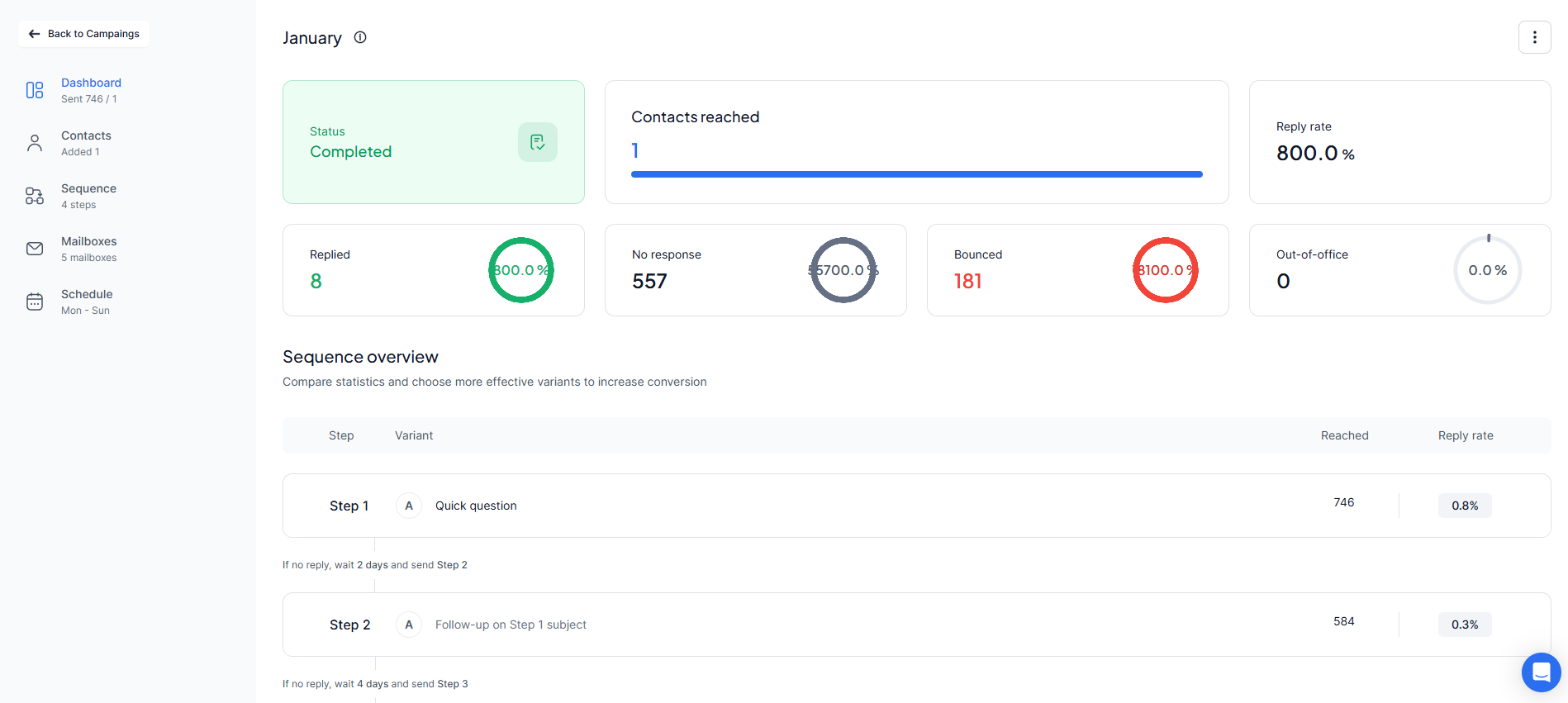The height and width of the screenshot is (703, 1568).
Task: Select the Sequence 4 steps item
Action: pos(88,196)
